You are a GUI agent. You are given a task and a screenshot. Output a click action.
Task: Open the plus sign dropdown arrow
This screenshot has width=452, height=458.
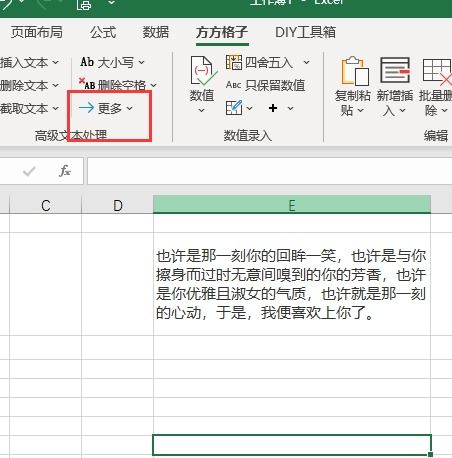coord(291,108)
